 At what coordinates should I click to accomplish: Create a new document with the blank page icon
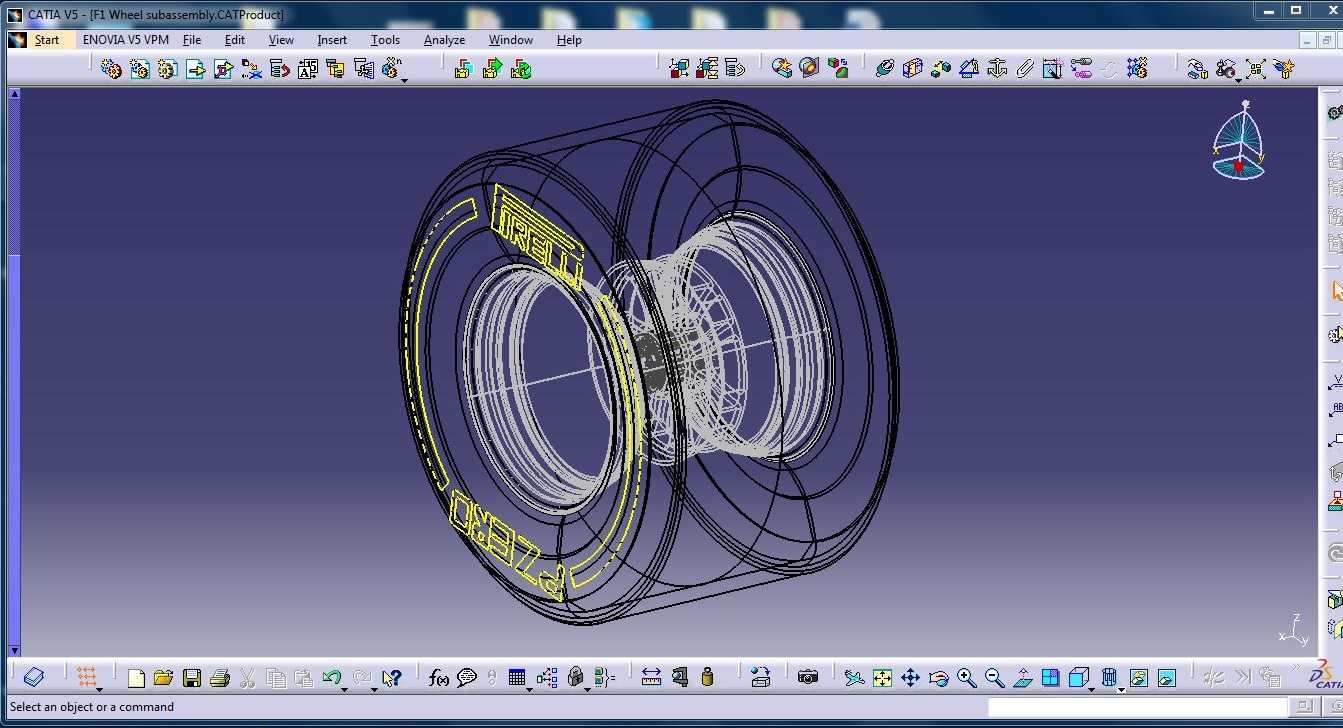(136, 677)
